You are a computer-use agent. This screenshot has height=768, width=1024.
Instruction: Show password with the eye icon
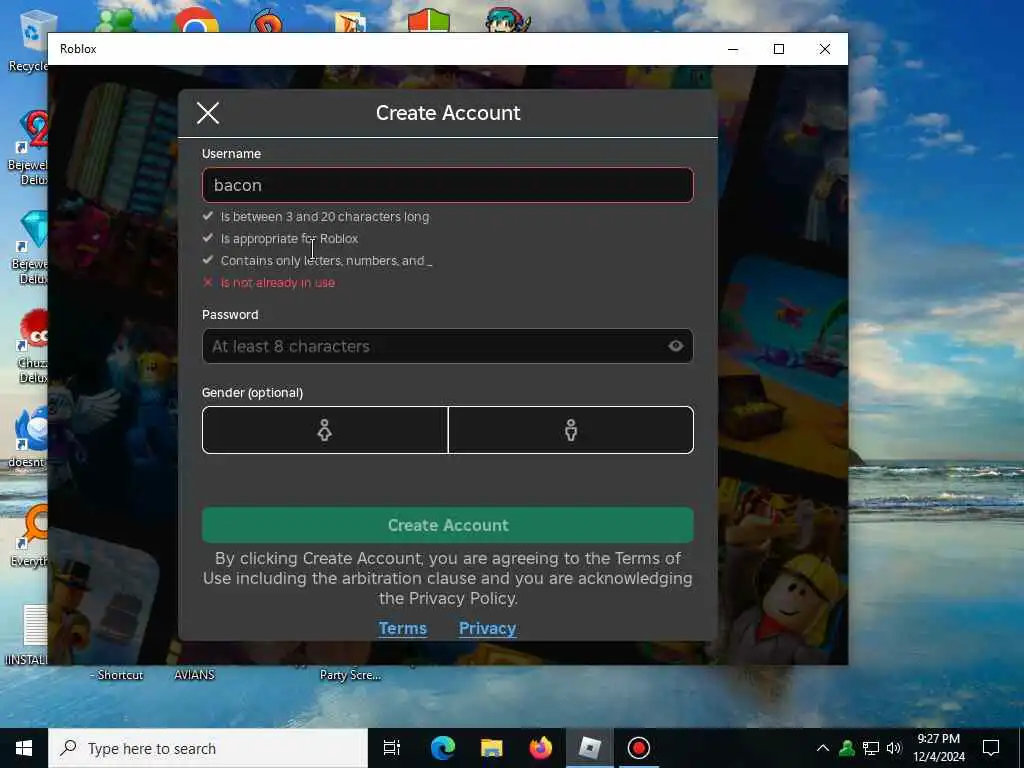(675, 346)
